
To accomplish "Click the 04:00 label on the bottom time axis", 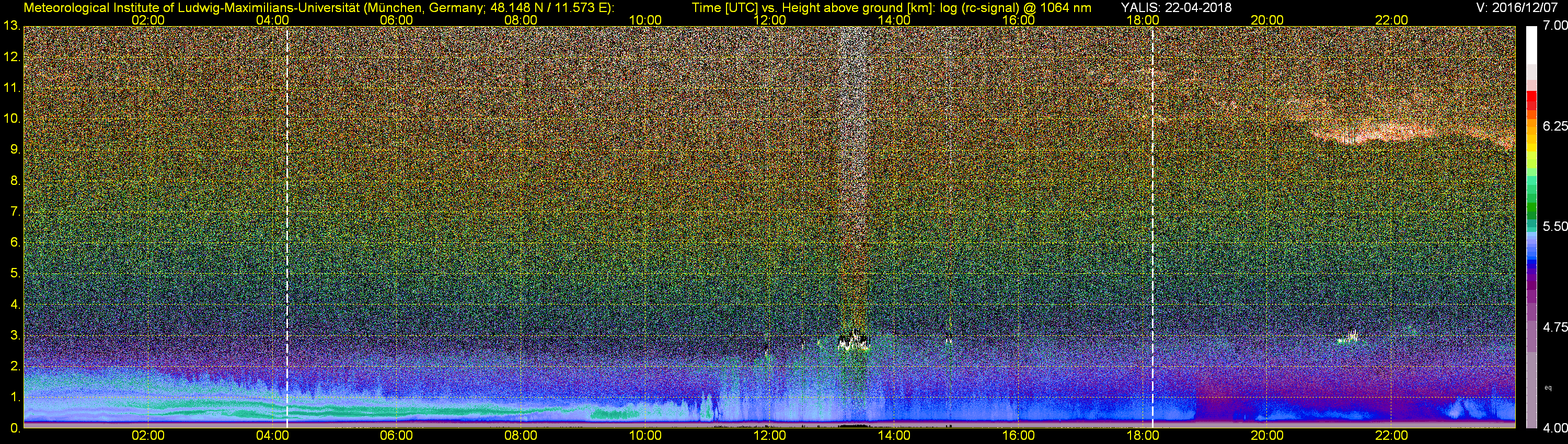I will pos(272,436).
